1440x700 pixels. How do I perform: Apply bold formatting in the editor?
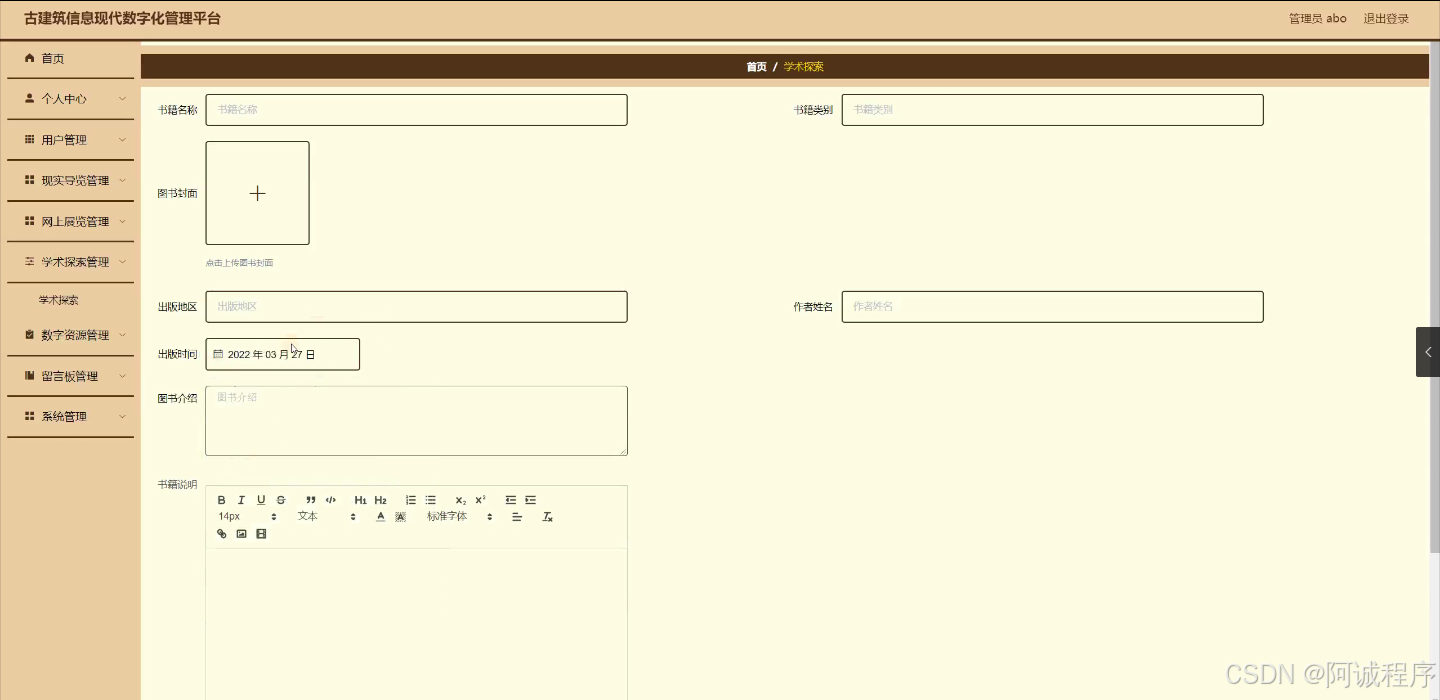tap(222, 500)
